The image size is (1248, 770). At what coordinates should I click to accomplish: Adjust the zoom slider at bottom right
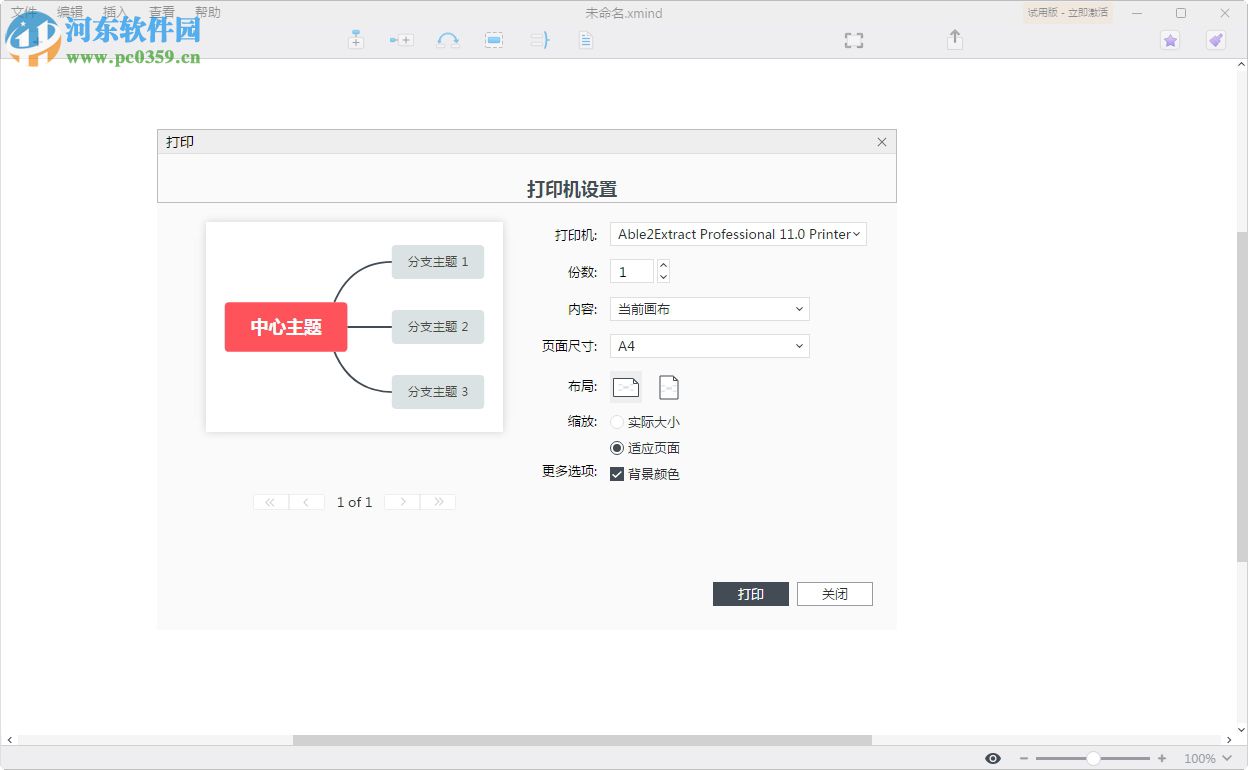pyautogui.click(x=1094, y=758)
